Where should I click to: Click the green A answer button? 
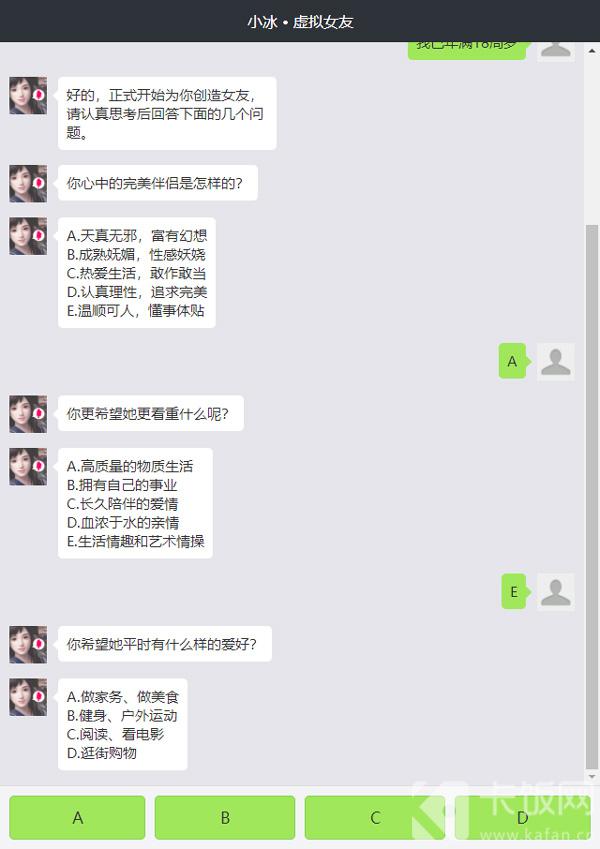click(77, 817)
